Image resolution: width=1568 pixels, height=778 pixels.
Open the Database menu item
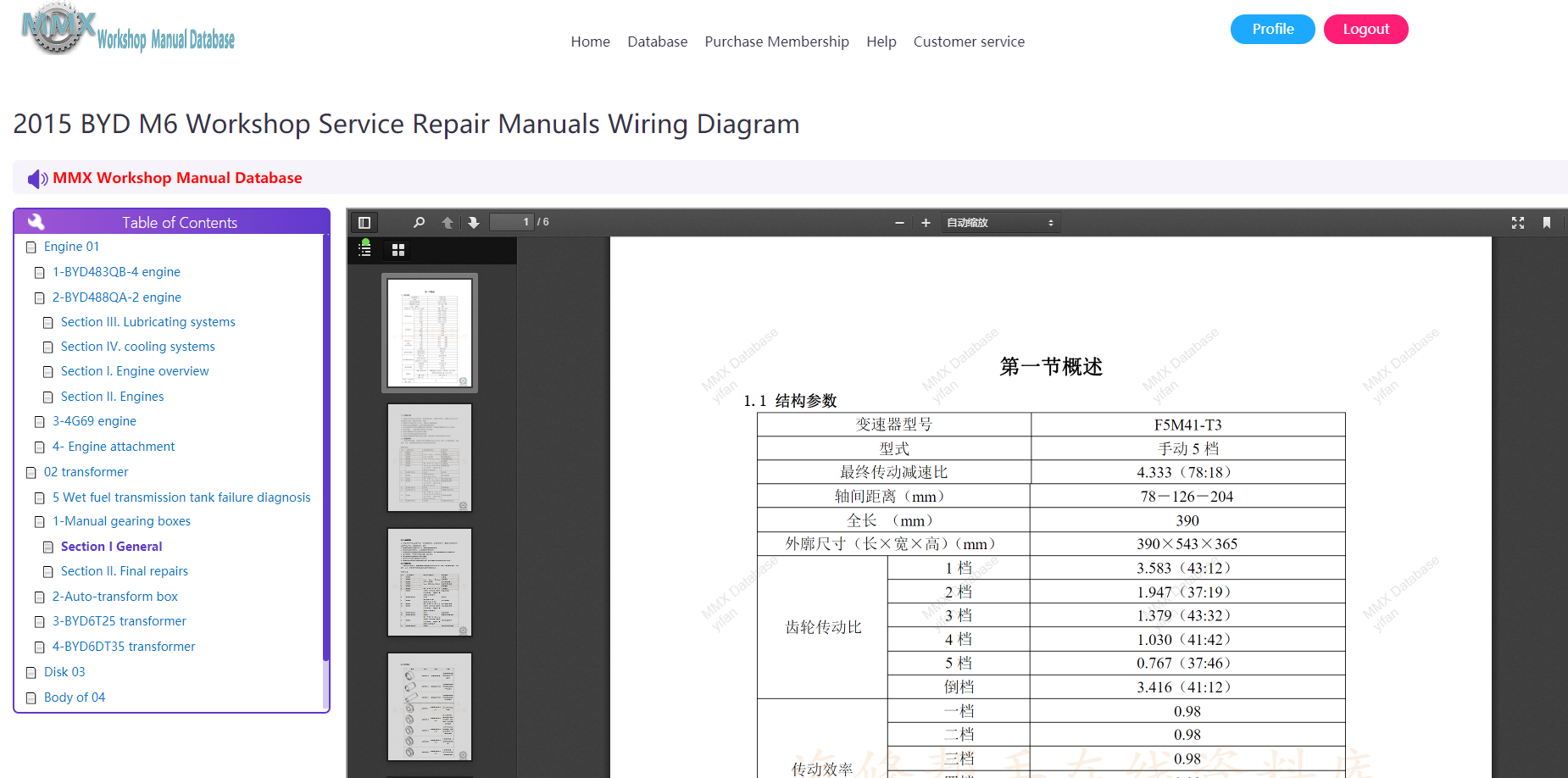click(658, 42)
